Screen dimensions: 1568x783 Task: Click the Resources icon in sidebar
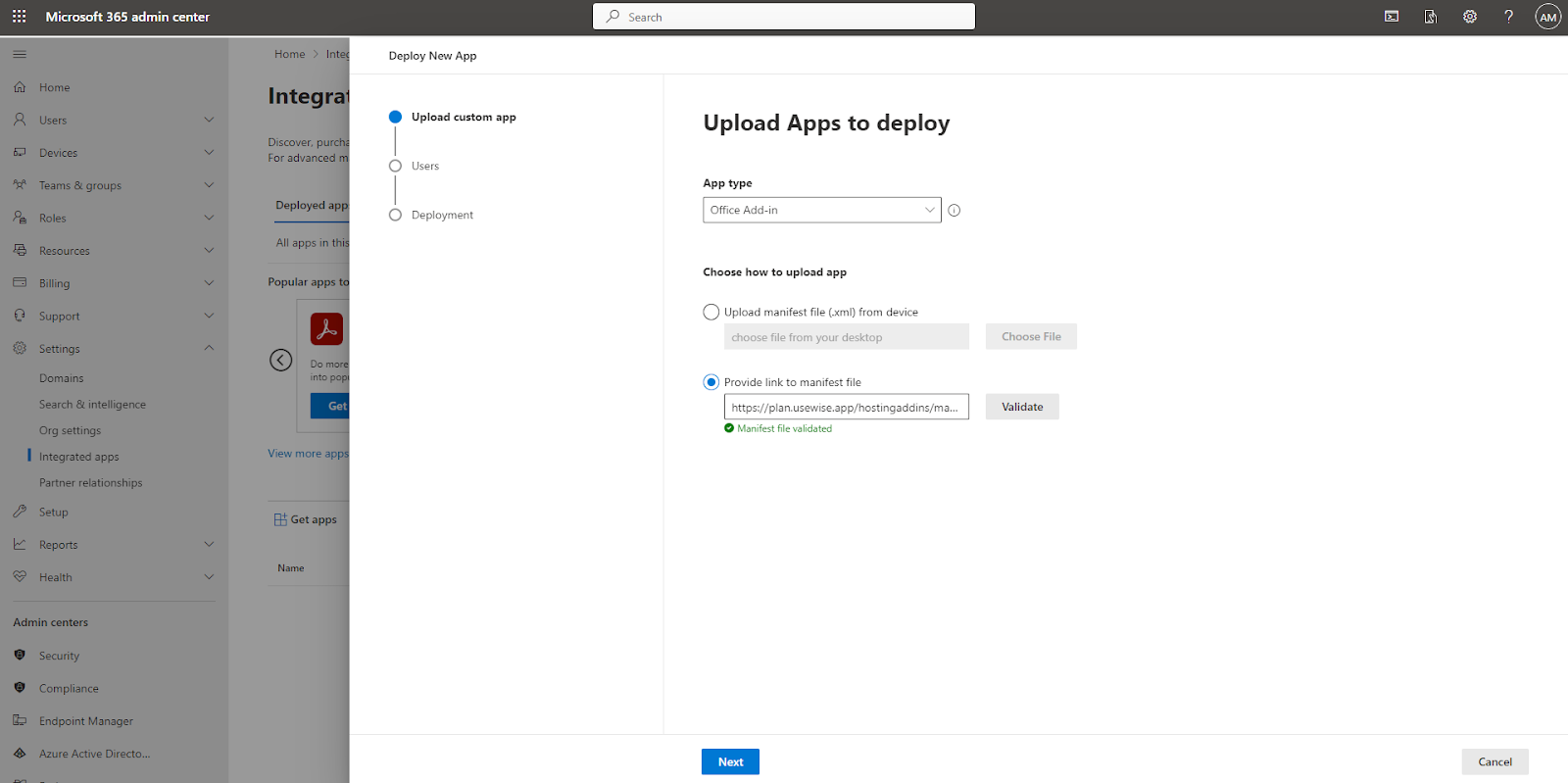(20, 251)
